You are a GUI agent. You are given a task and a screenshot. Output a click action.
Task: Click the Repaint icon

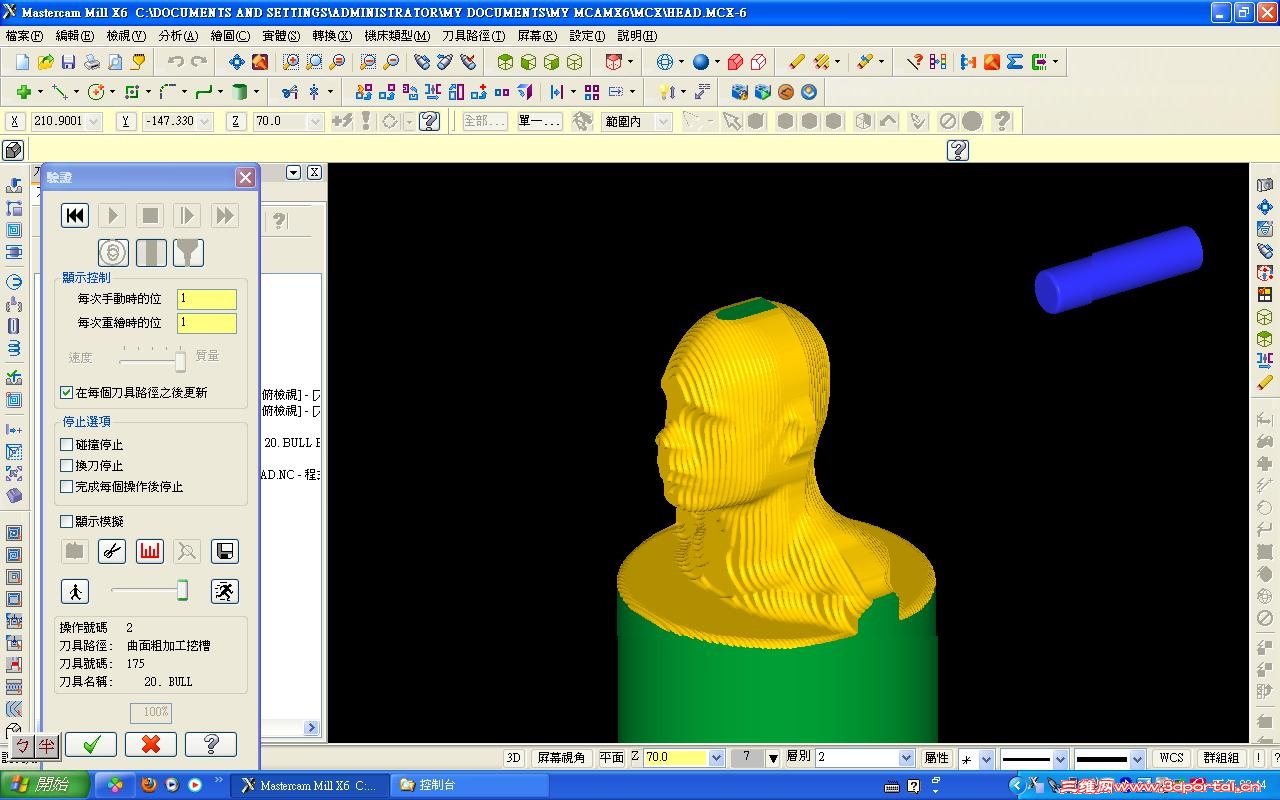260,62
